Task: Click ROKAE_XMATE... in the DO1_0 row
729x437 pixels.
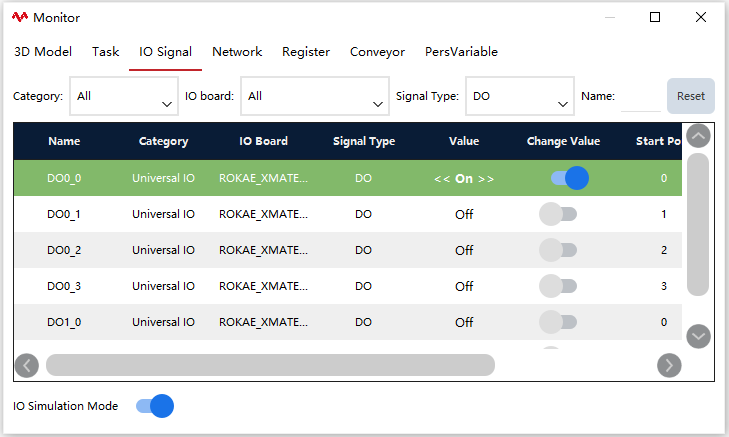Action: pyautogui.click(x=263, y=322)
